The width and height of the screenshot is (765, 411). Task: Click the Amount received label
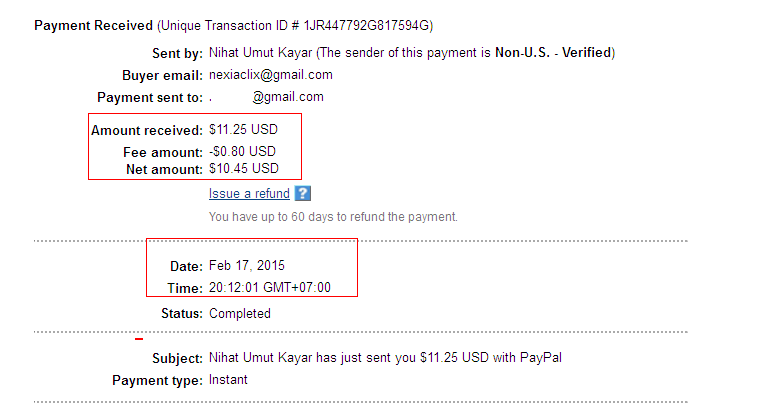point(146,131)
